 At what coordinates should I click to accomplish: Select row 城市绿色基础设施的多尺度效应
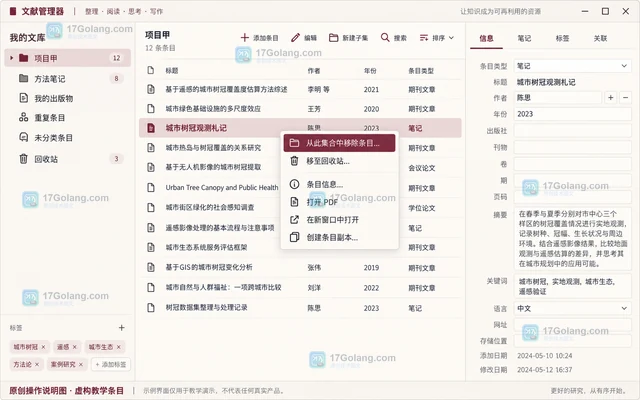300,109
